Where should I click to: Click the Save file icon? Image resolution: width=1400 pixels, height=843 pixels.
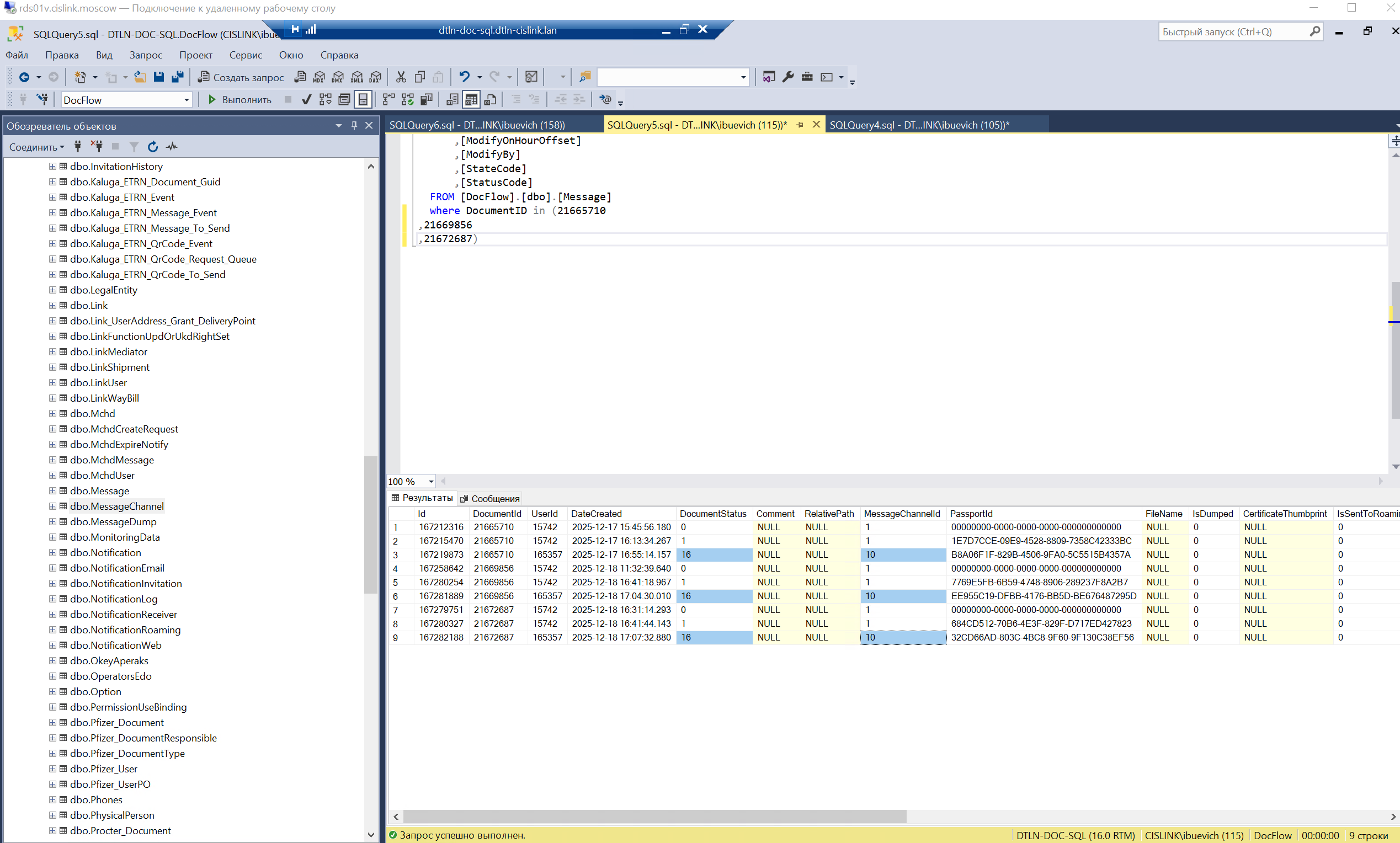(158, 77)
